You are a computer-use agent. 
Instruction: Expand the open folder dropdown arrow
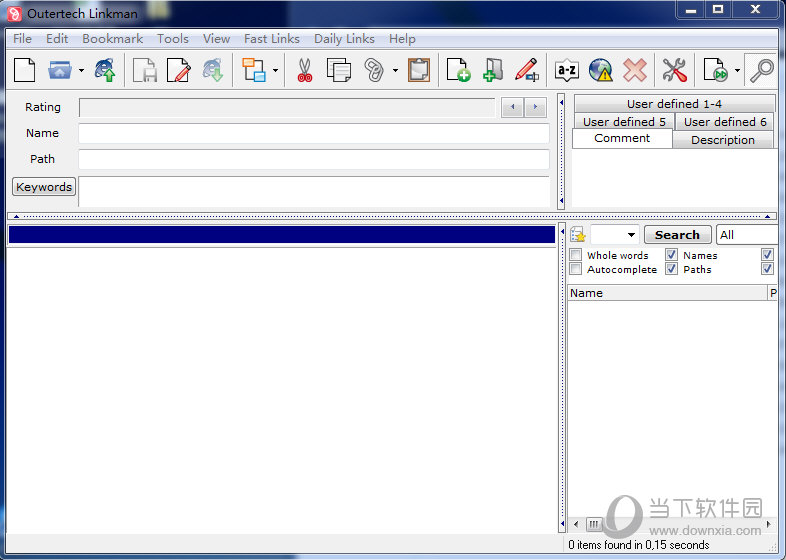pyautogui.click(x=81, y=71)
